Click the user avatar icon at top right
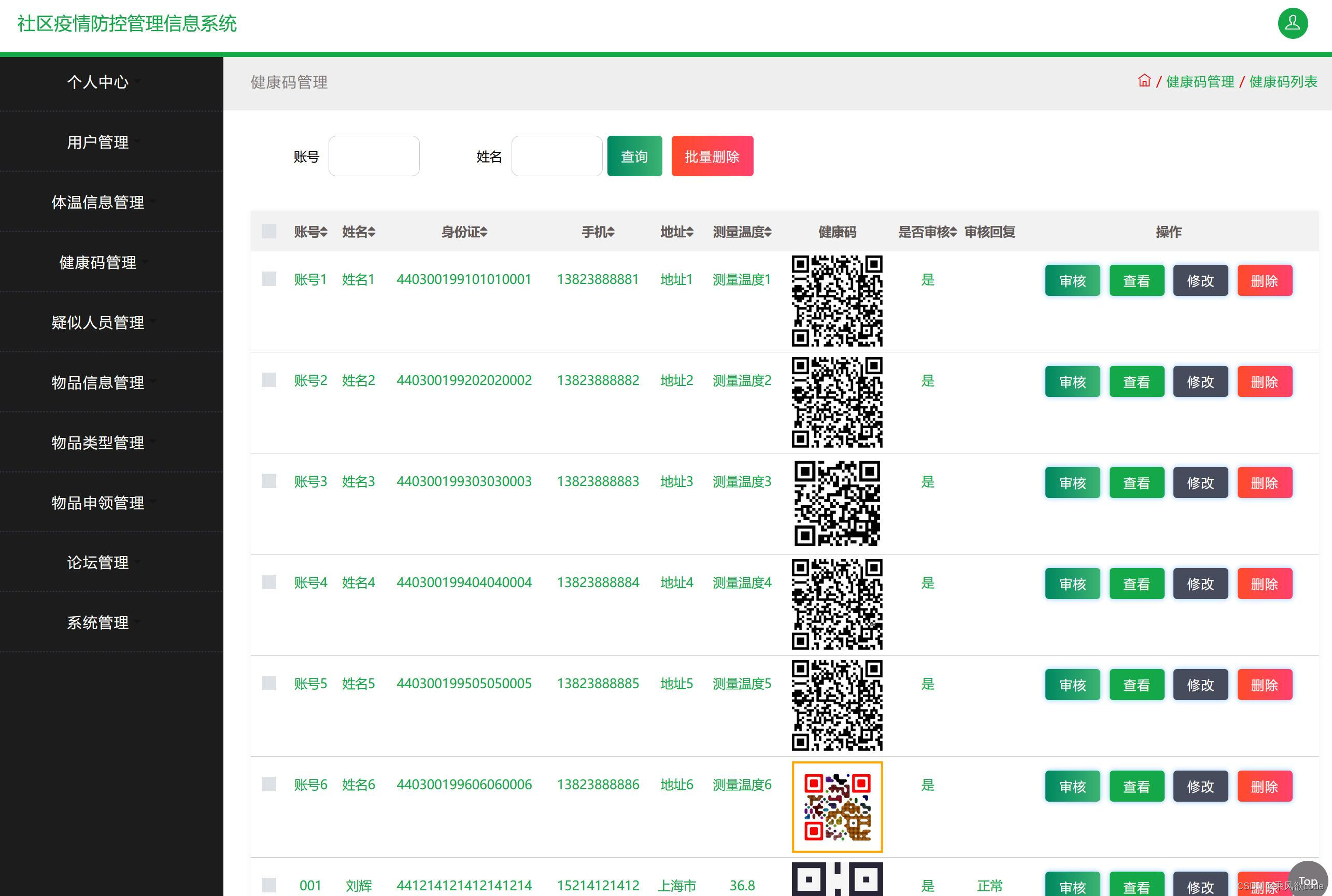 tap(1293, 23)
